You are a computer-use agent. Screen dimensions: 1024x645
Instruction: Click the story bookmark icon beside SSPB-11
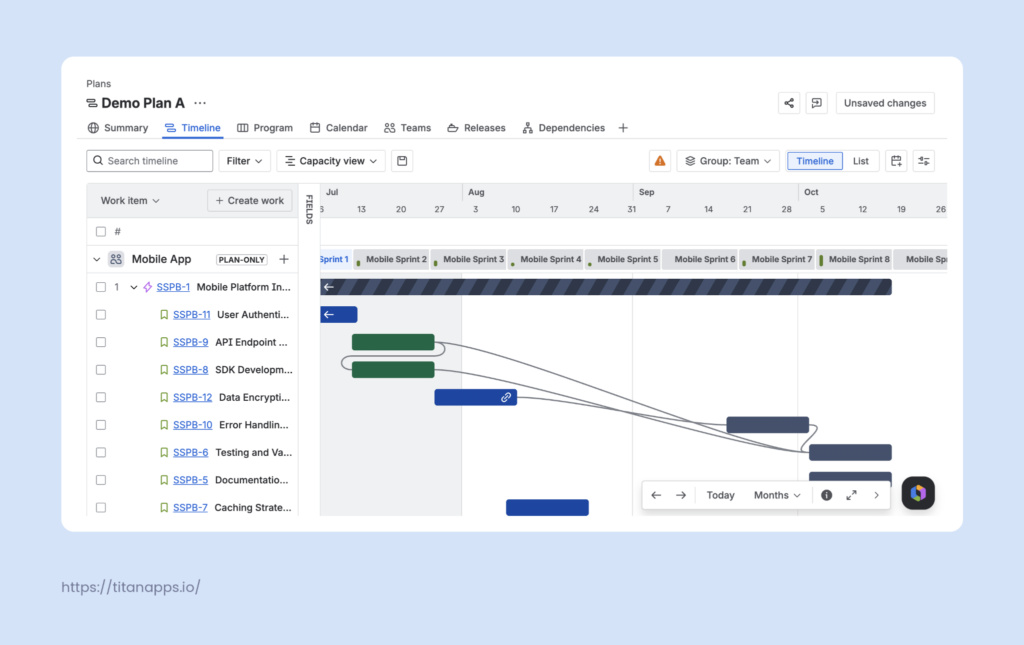pos(164,315)
